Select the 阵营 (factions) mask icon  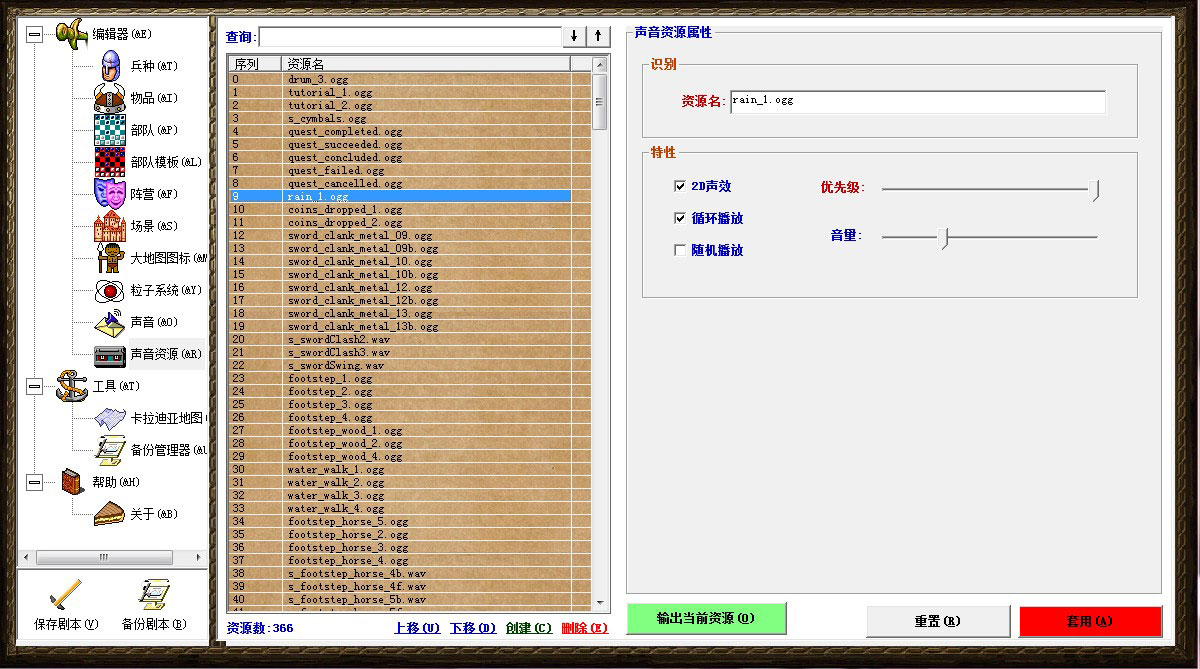(110, 193)
